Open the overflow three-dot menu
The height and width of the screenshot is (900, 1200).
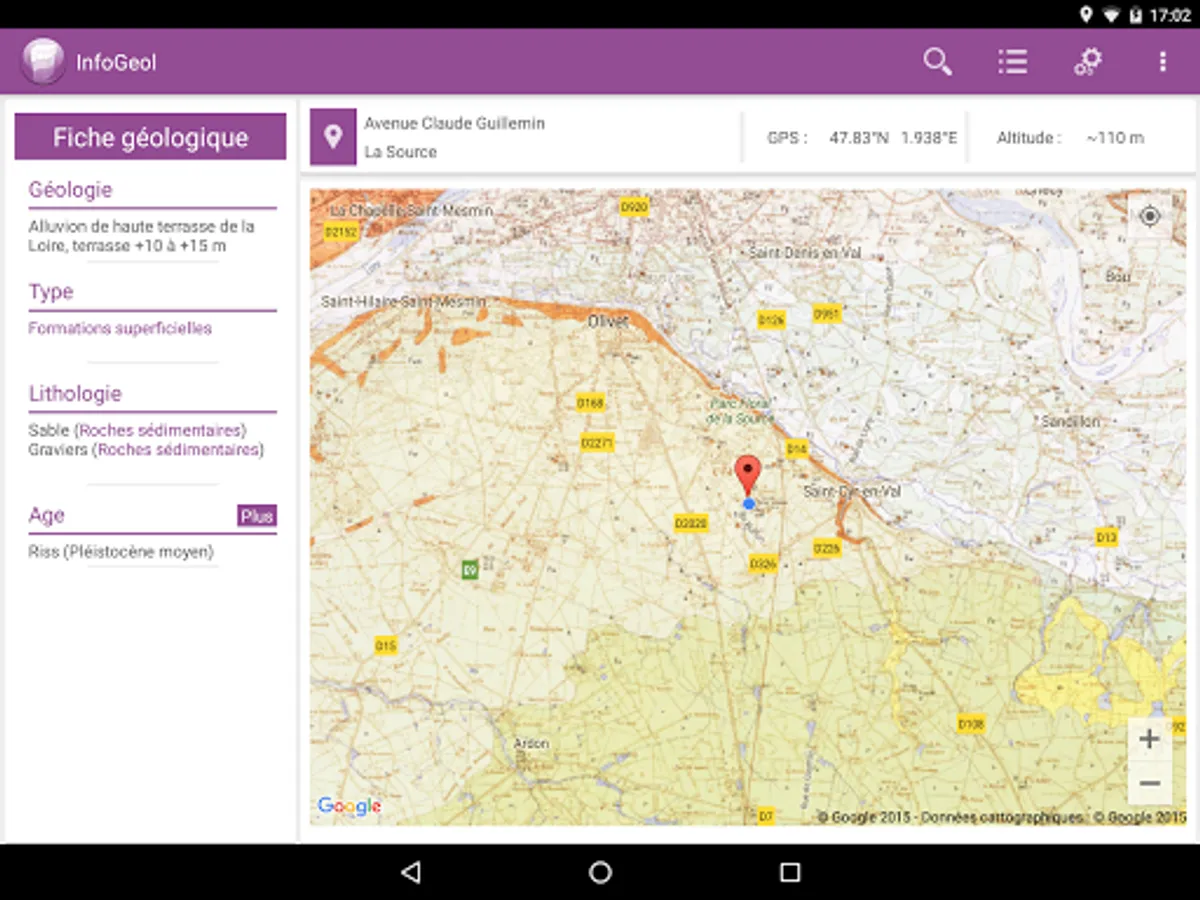click(x=1162, y=62)
